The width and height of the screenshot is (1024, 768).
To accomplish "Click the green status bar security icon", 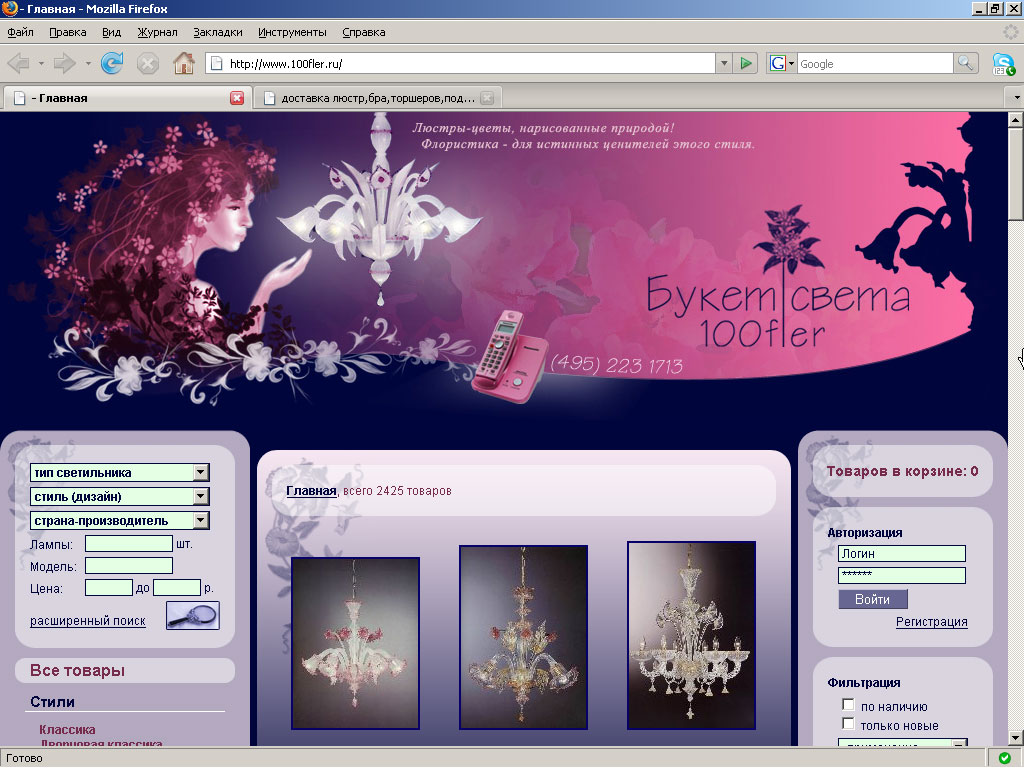I will (x=1004, y=758).
